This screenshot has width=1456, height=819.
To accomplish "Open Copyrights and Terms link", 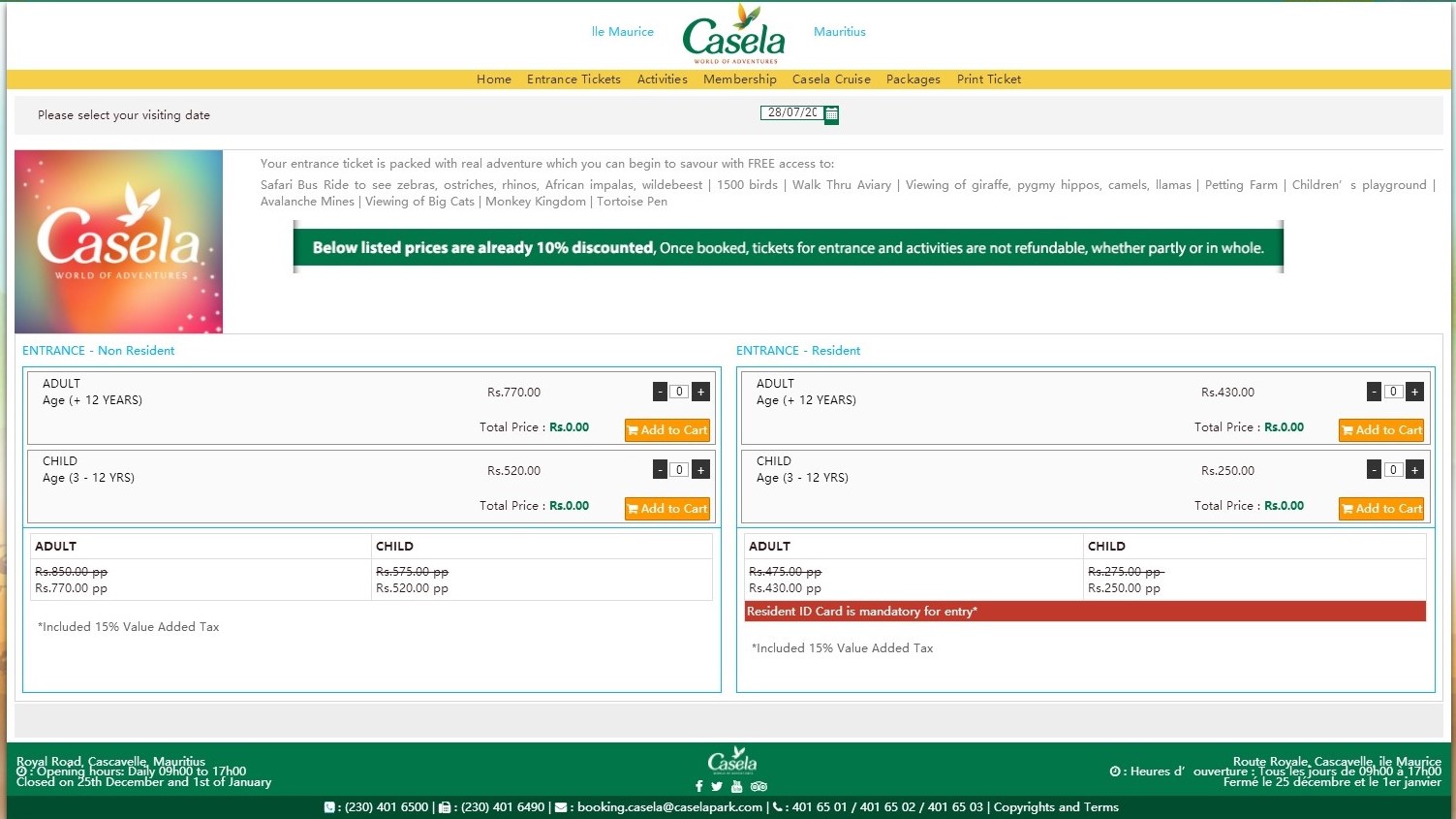I will point(1056,807).
